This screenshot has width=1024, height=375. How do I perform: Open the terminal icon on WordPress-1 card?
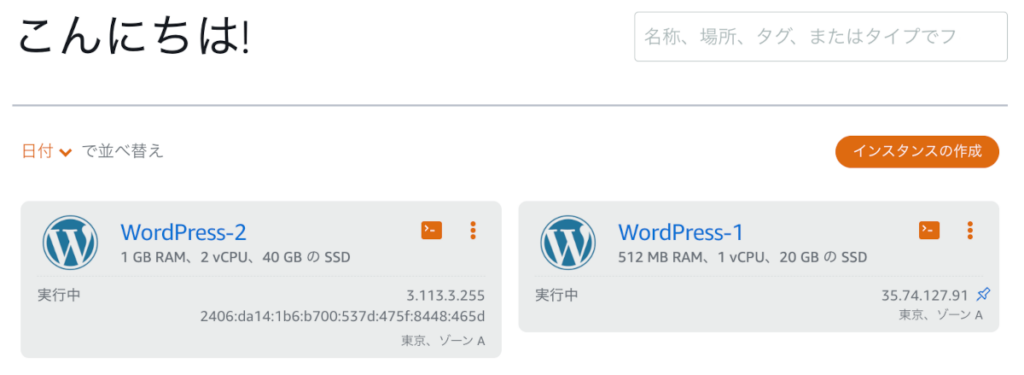click(929, 230)
